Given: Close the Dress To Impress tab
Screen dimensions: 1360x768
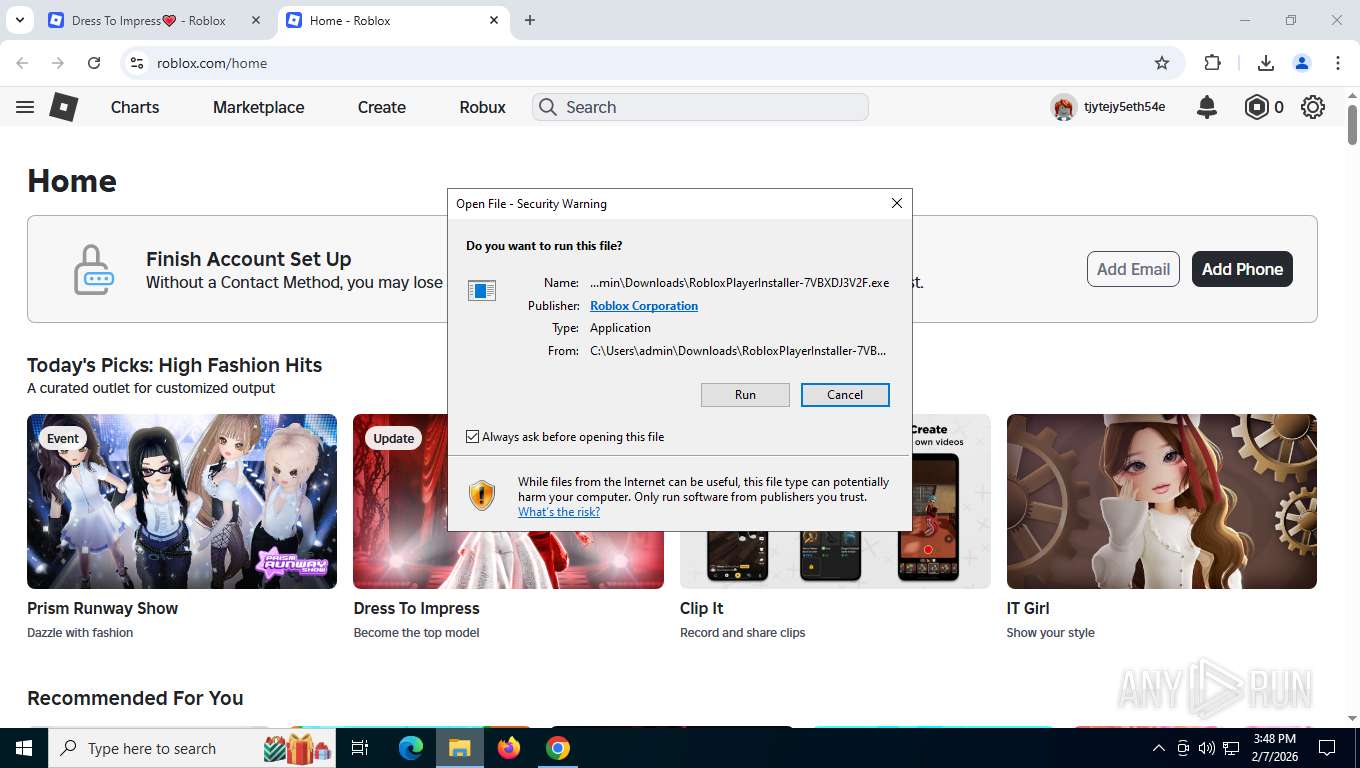Looking at the screenshot, I should tap(256, 20).
